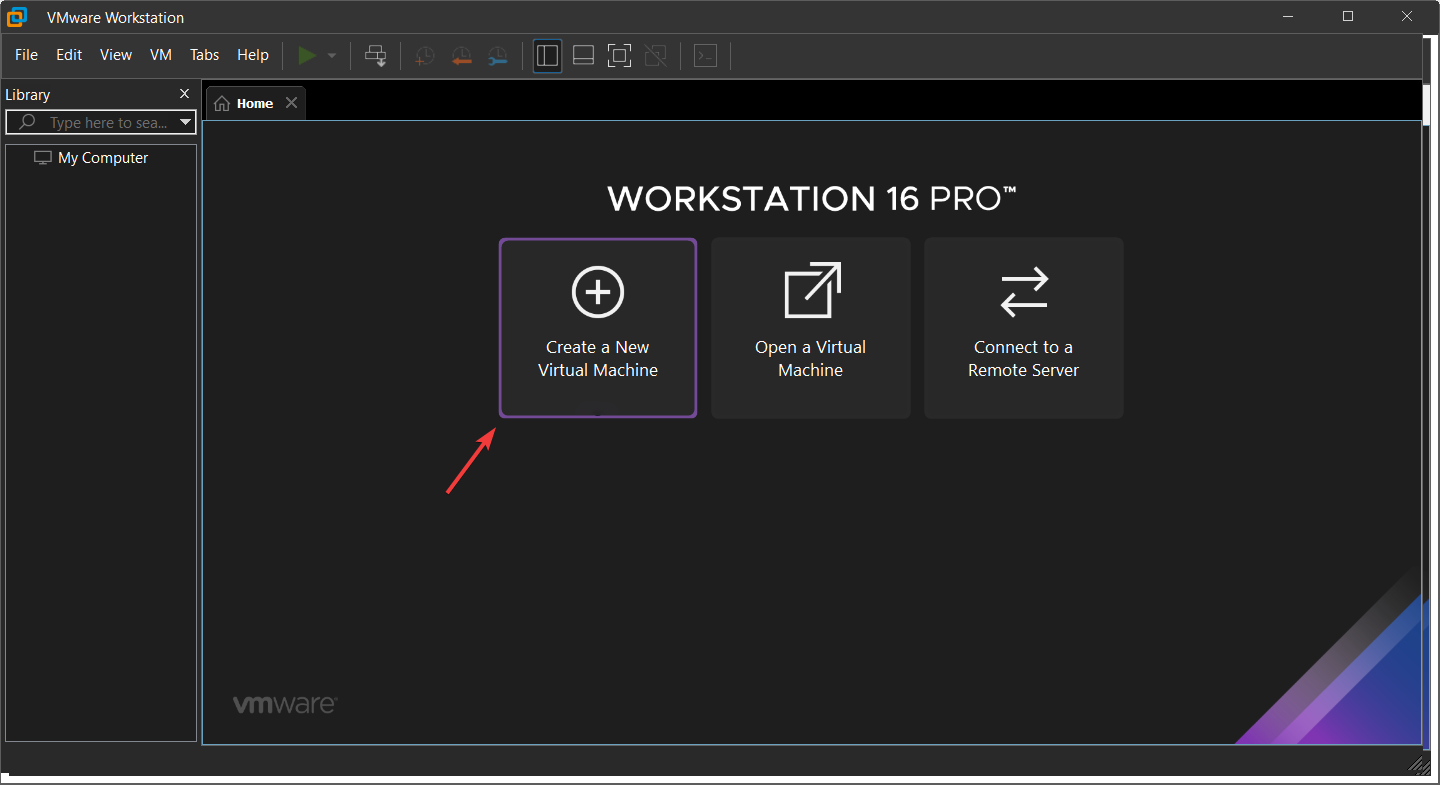
Task: Click the VMware Workstation title bar icon
Action: [x=17, y=17]
